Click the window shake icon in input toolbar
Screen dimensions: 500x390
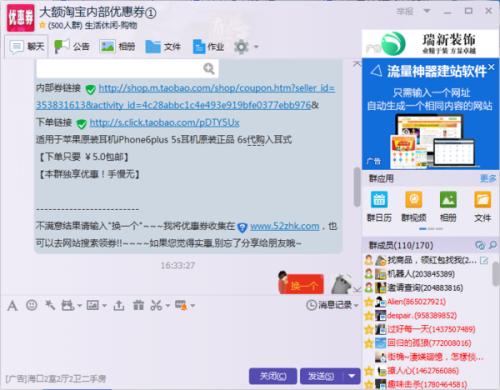pyautogui.click(x=50, y=305)
